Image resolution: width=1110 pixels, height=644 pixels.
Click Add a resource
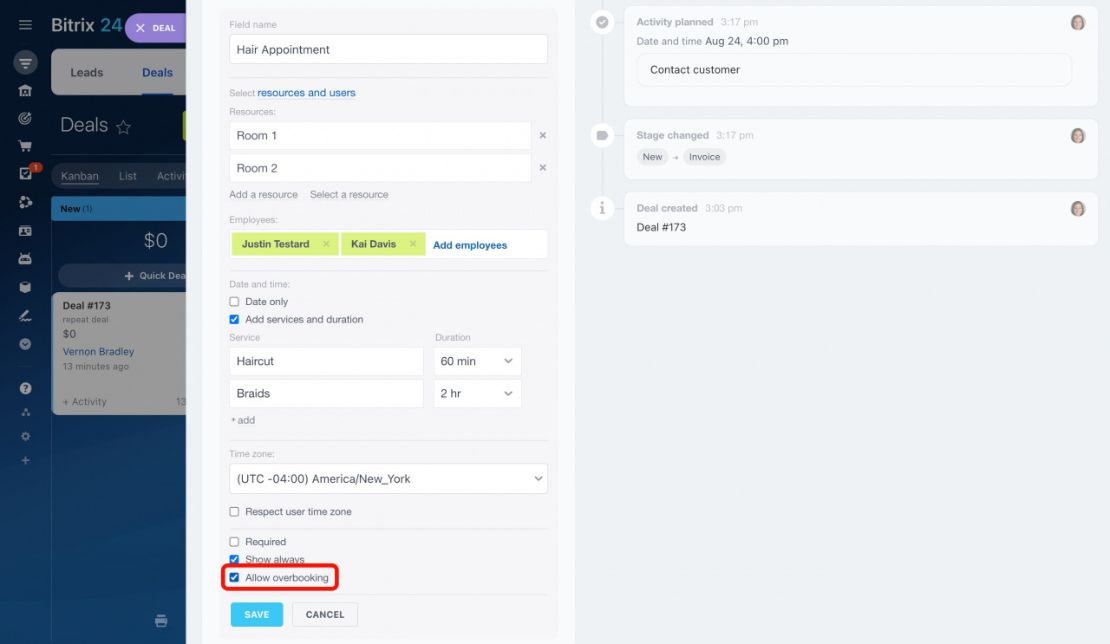coord(263,195)
